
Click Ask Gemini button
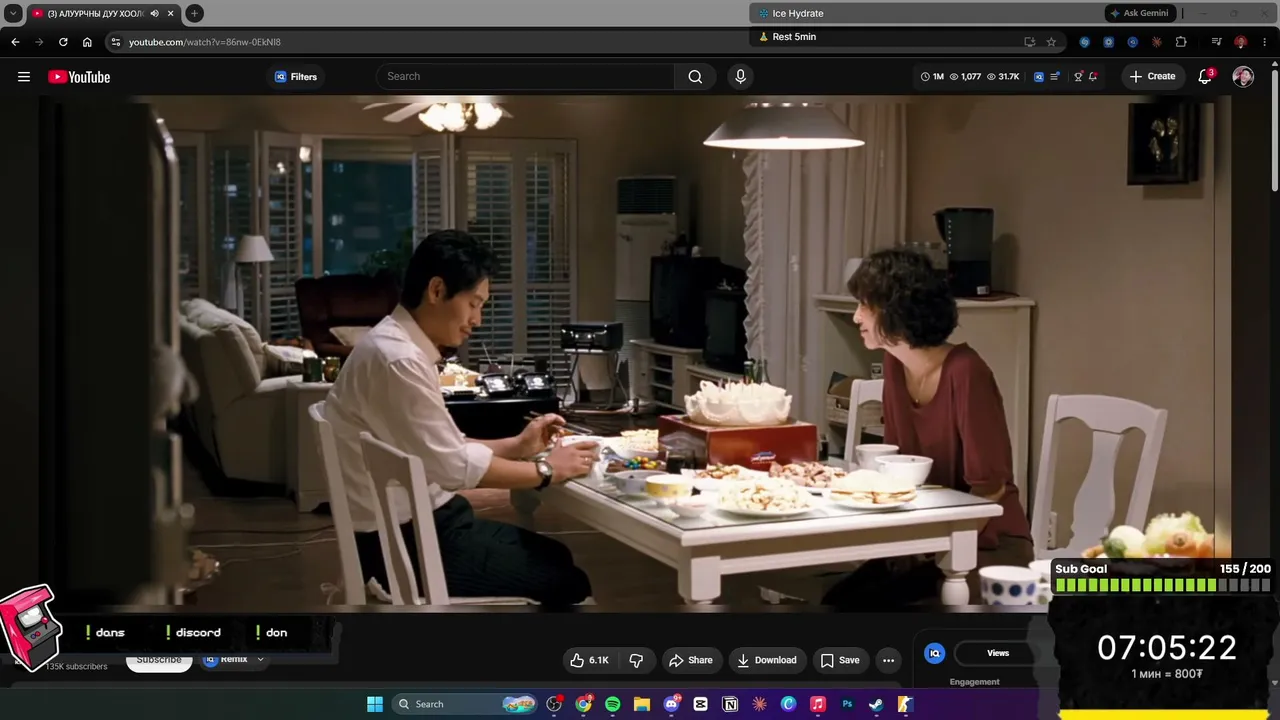[x=1139, y=13]
